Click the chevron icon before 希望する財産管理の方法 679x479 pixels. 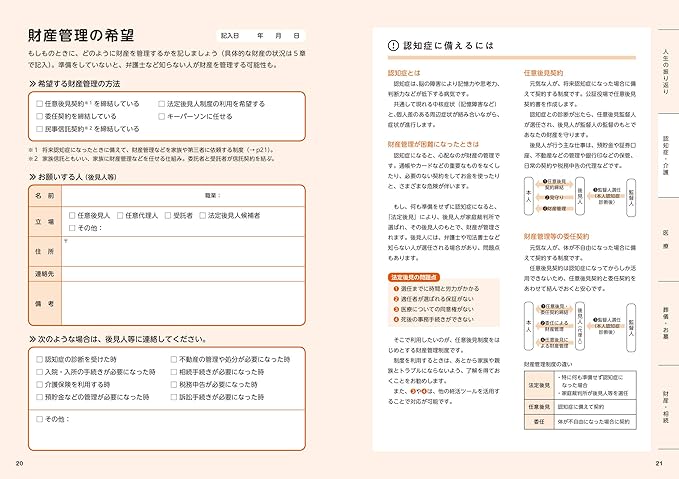pos(32,84)
